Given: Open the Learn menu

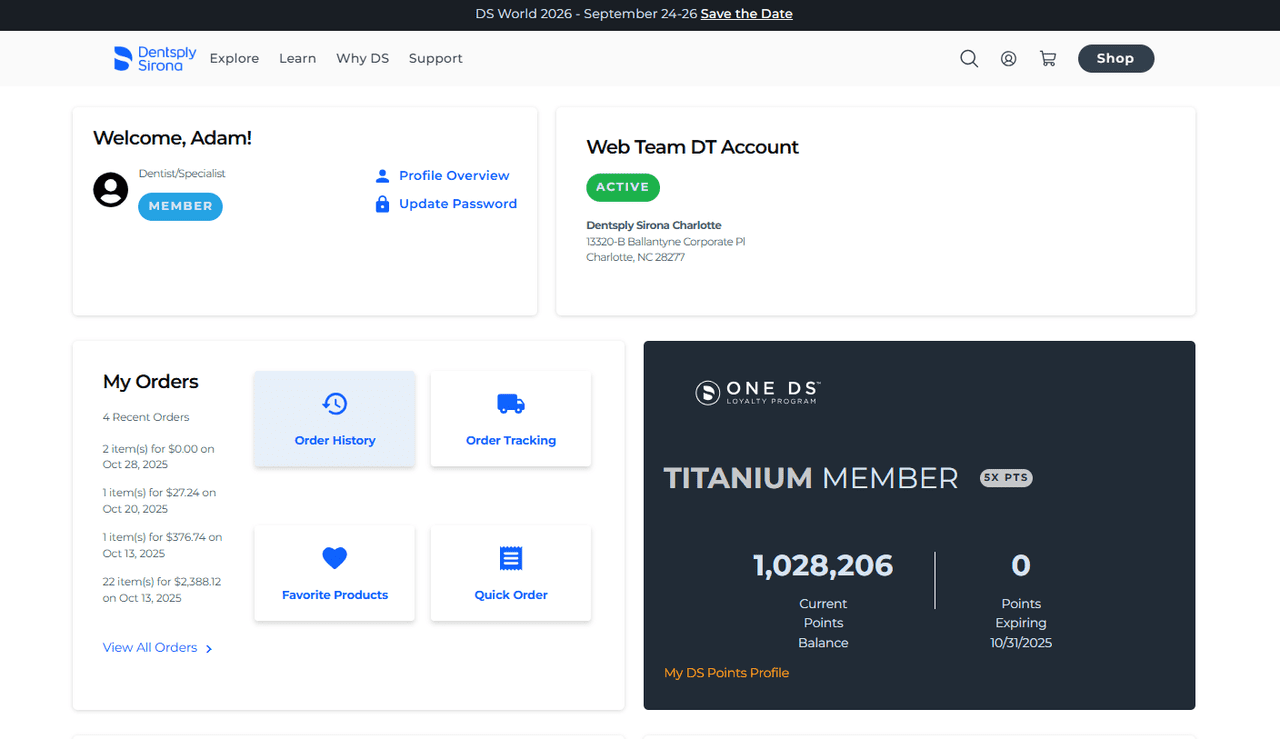Looking at the screenshot, I should click(x=297, y=59).
